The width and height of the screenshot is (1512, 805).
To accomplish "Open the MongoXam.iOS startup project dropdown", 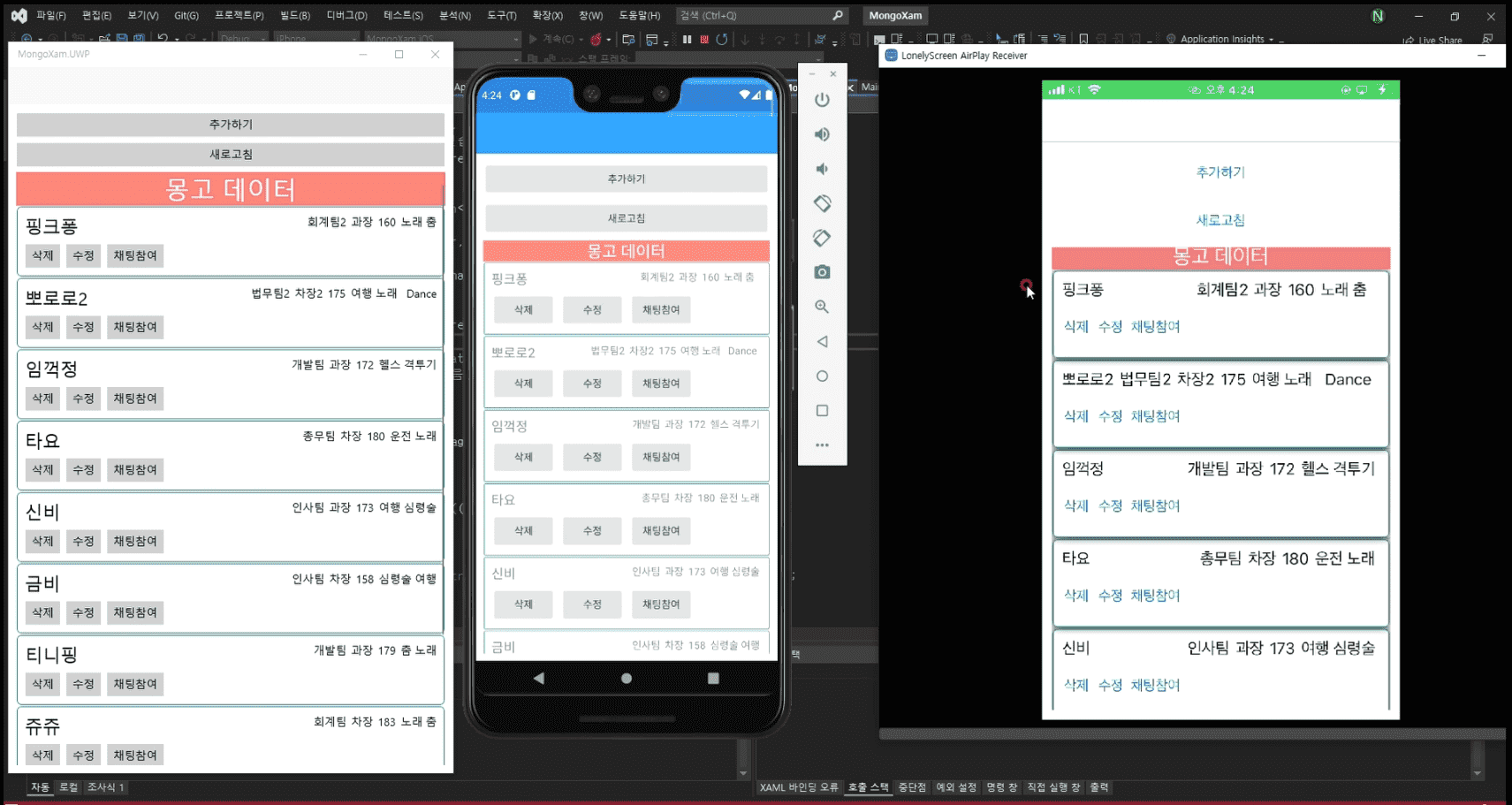I will click(x=441, y=39).
